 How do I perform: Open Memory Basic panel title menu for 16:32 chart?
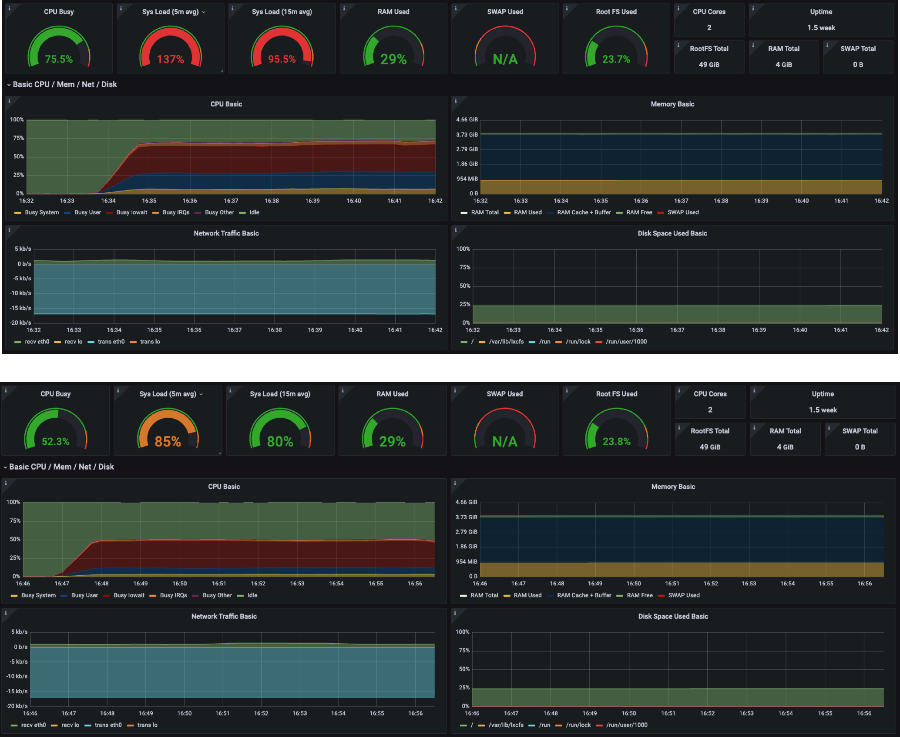[x=672, y=104]
